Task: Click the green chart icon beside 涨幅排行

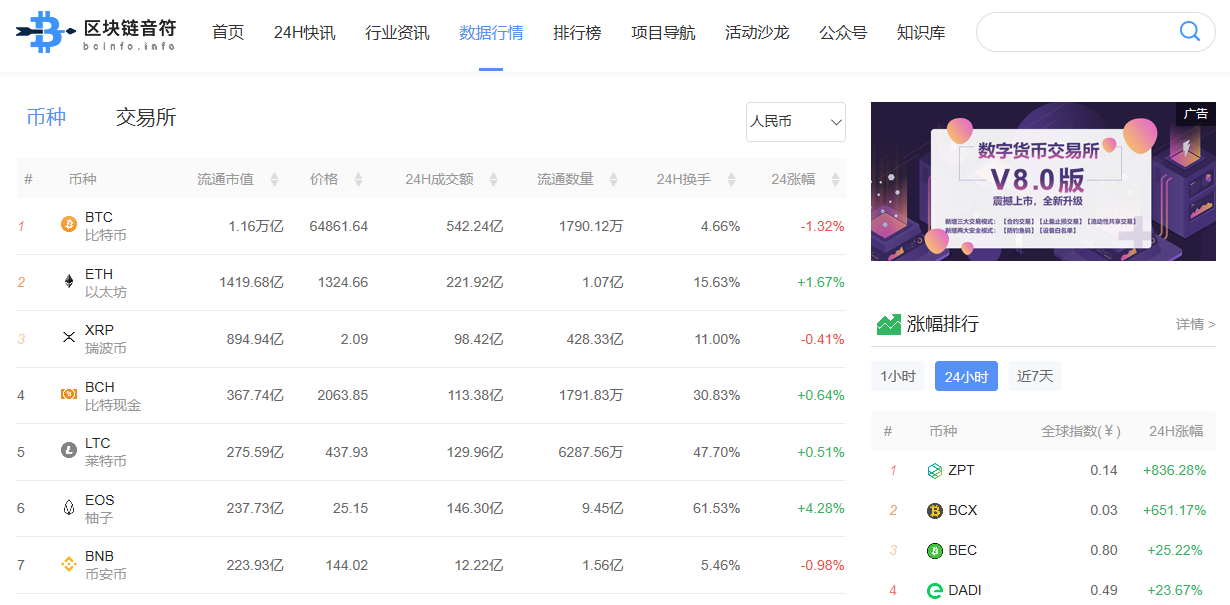Action: [x=888, y=324]
